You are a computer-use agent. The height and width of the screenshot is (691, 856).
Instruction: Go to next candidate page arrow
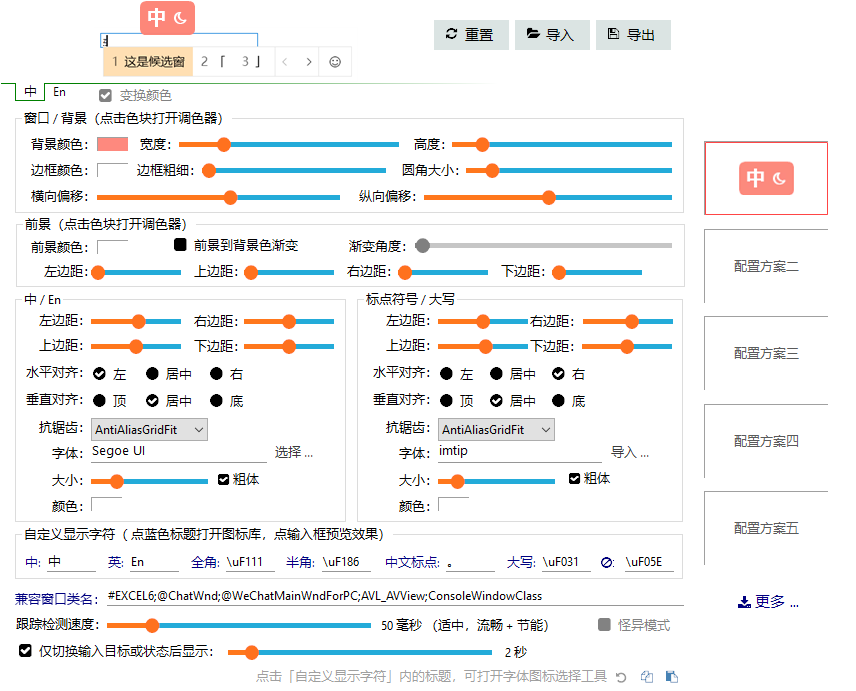309,62
